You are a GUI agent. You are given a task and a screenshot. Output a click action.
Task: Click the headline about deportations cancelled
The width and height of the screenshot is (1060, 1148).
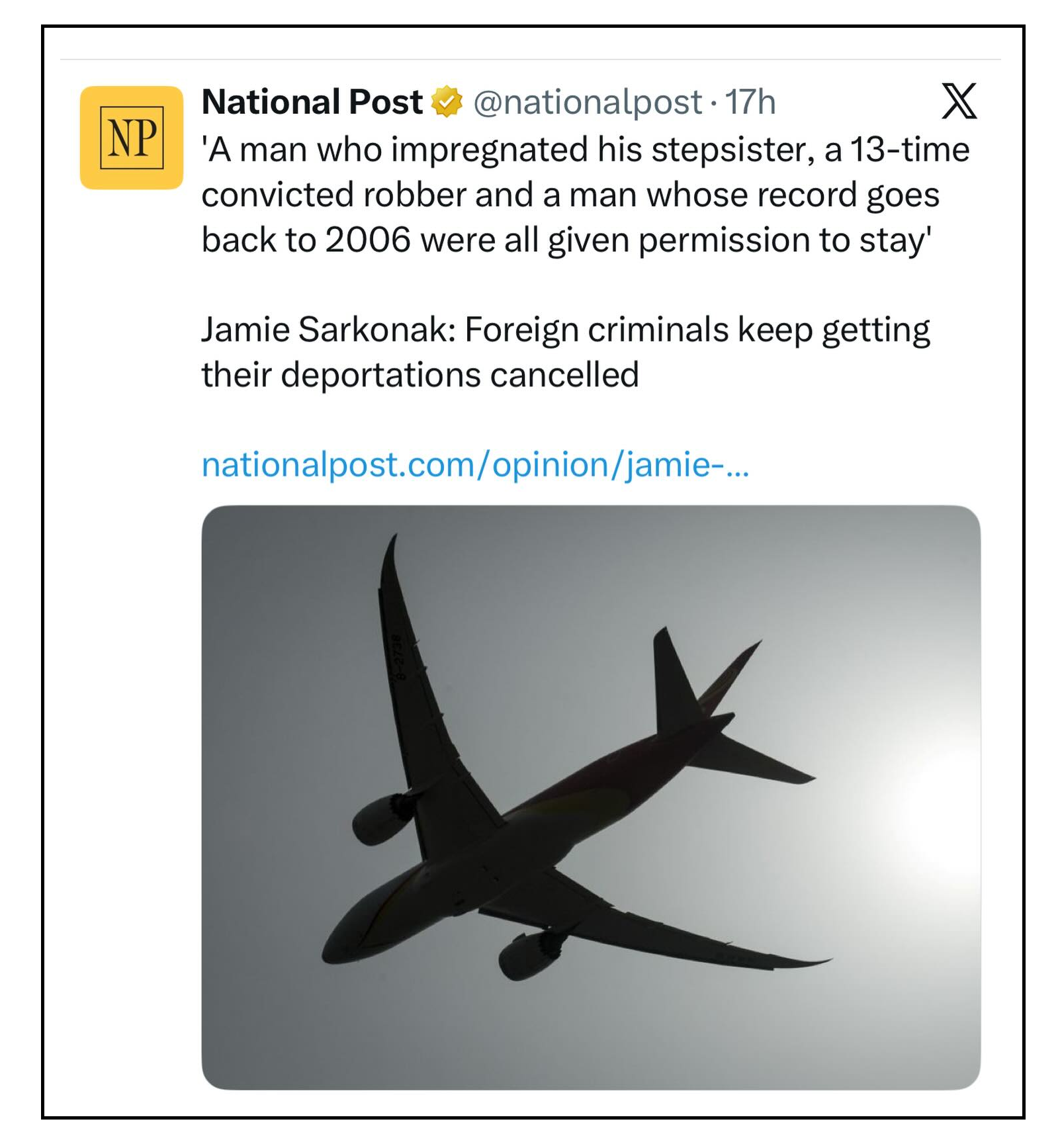tap(565, 352)
